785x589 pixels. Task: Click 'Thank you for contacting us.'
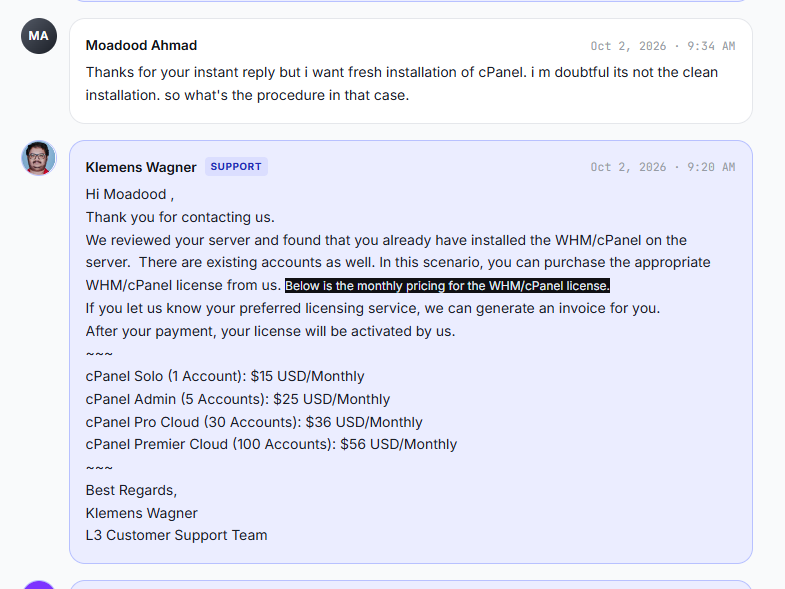coord(180,217)
